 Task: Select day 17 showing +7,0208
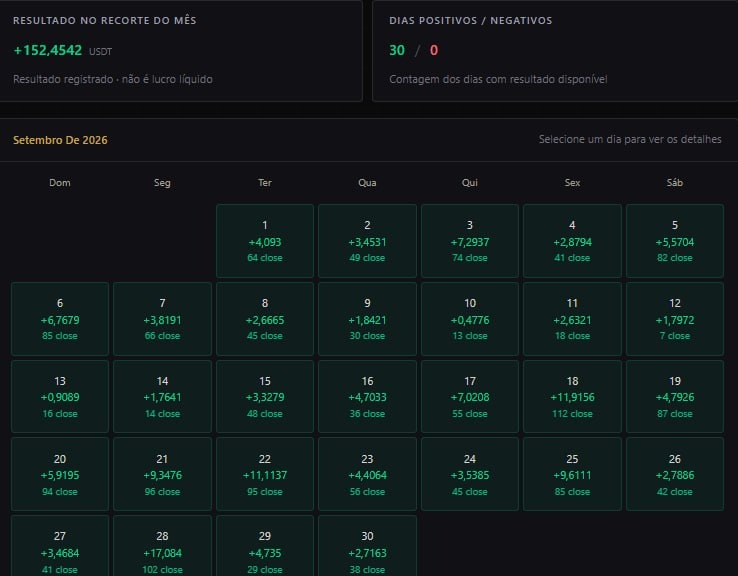click(470, 396)
